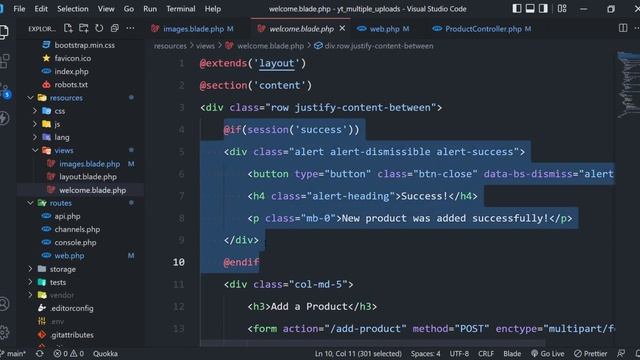The image size is (640, 360).
Task: Split the editor to the right
Action: [x=623, y=28]
